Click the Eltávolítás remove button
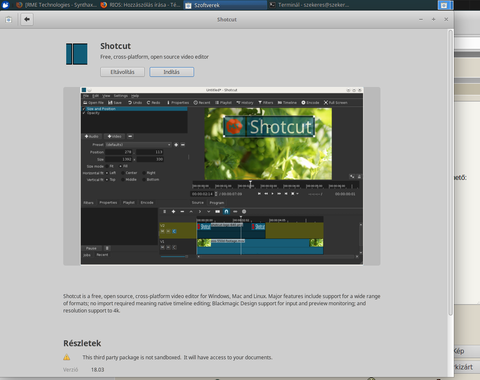This screenshot has height=380, width=480. [x=122, y=72]
